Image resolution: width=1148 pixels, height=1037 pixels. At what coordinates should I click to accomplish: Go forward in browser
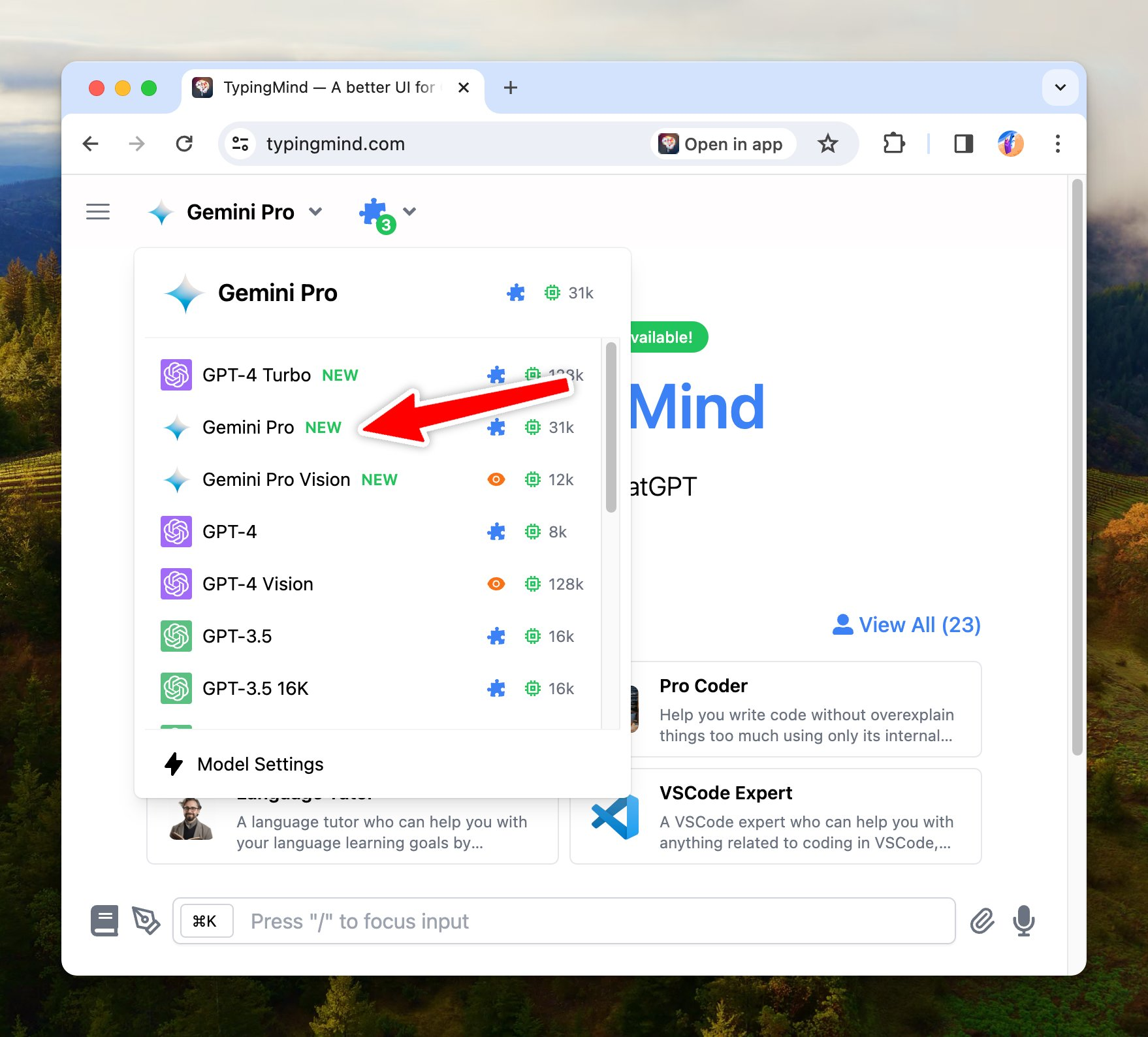pos(137,144)
